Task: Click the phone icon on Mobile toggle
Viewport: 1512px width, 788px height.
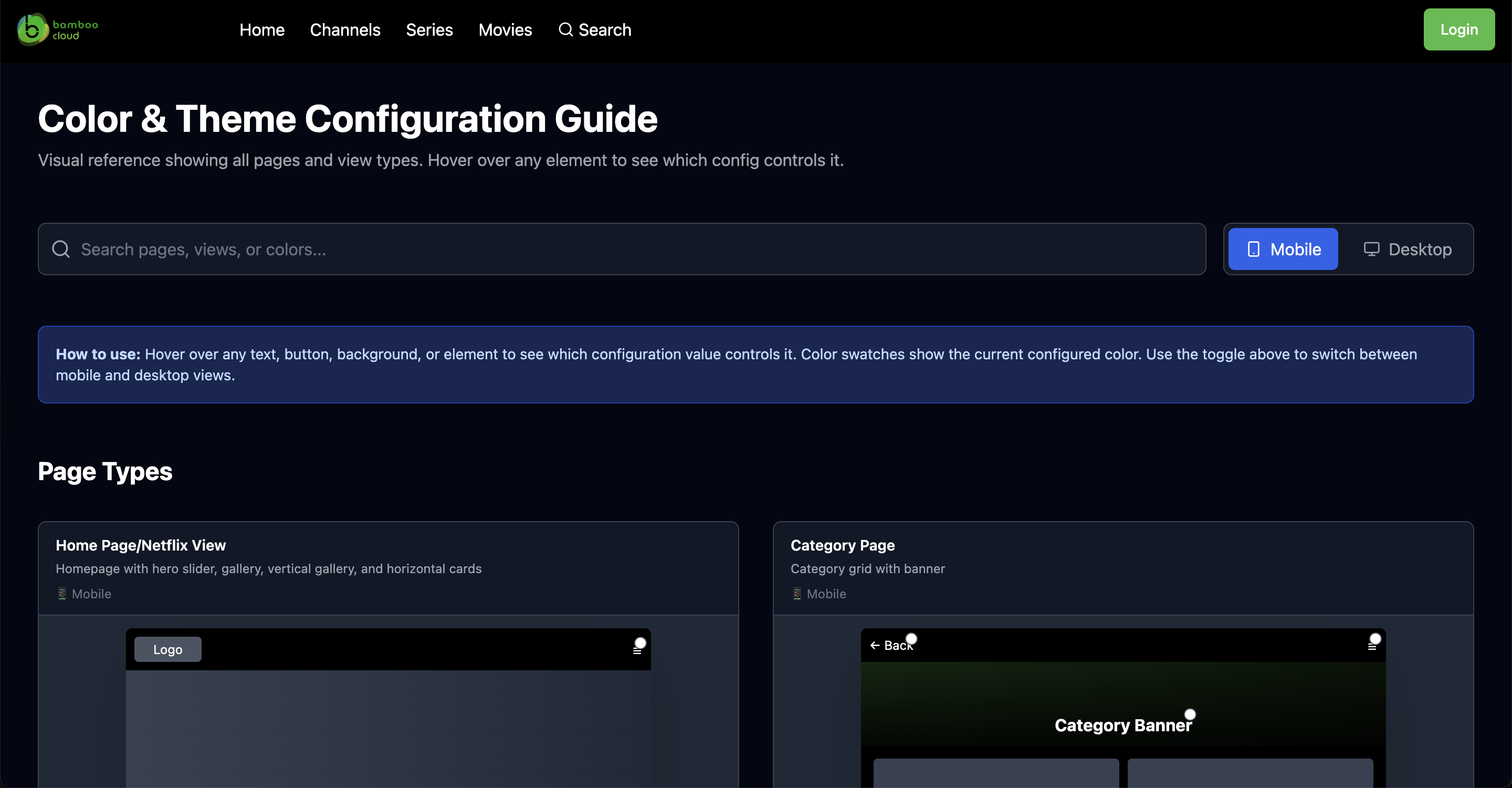Action: (1253, 249)
